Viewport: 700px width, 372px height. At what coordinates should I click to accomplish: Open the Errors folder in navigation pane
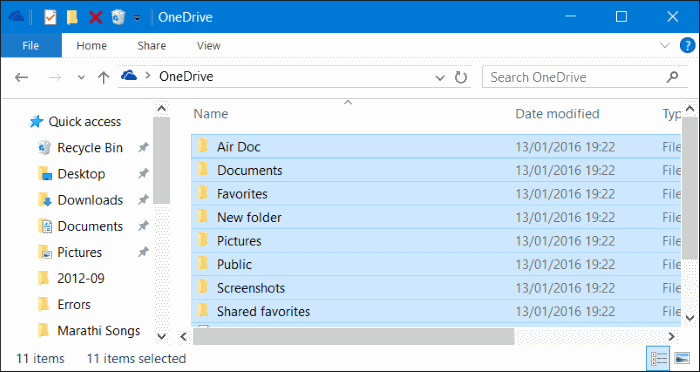coord(74,305)
